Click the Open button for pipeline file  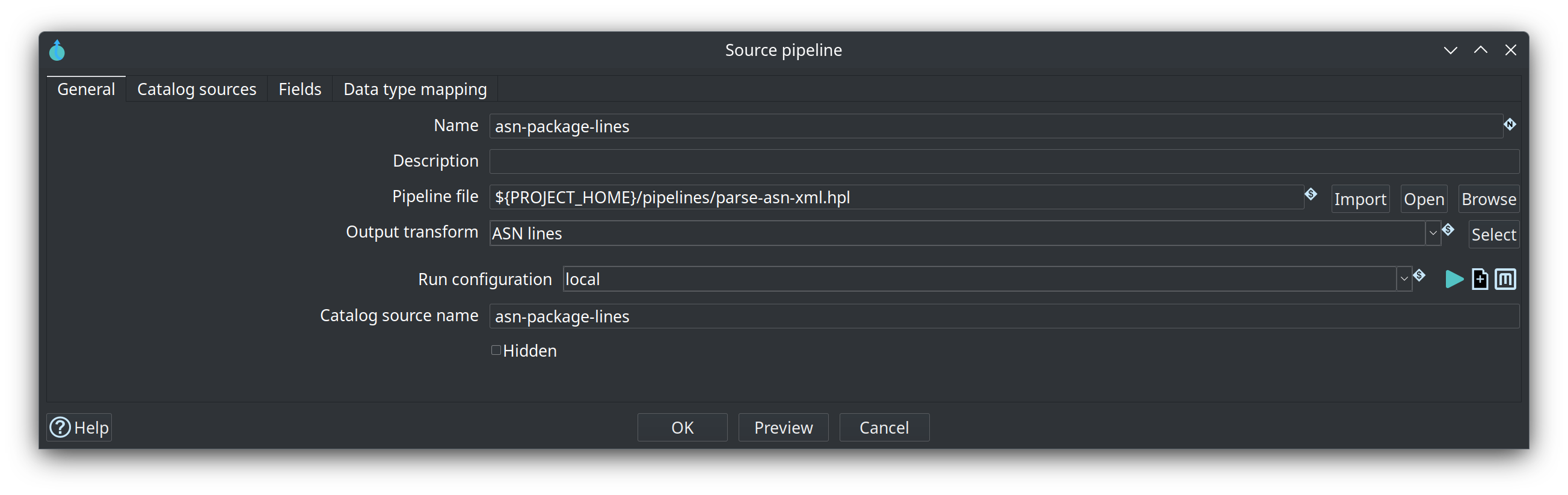pyautogui.click(x=1424, y=199)
